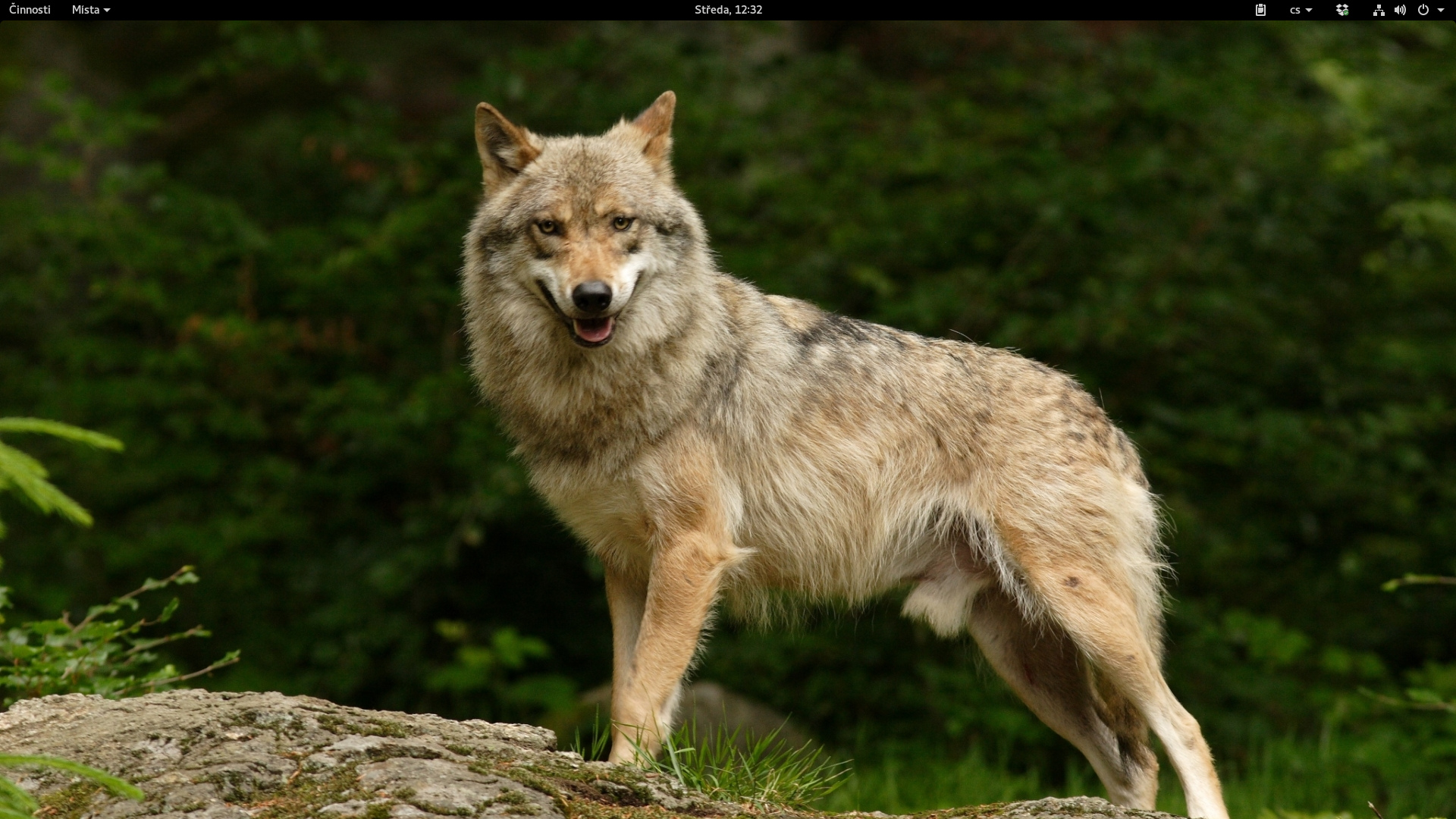
Task: Click the wolf's black nose on wallpaper
Action: pos(591,295)
